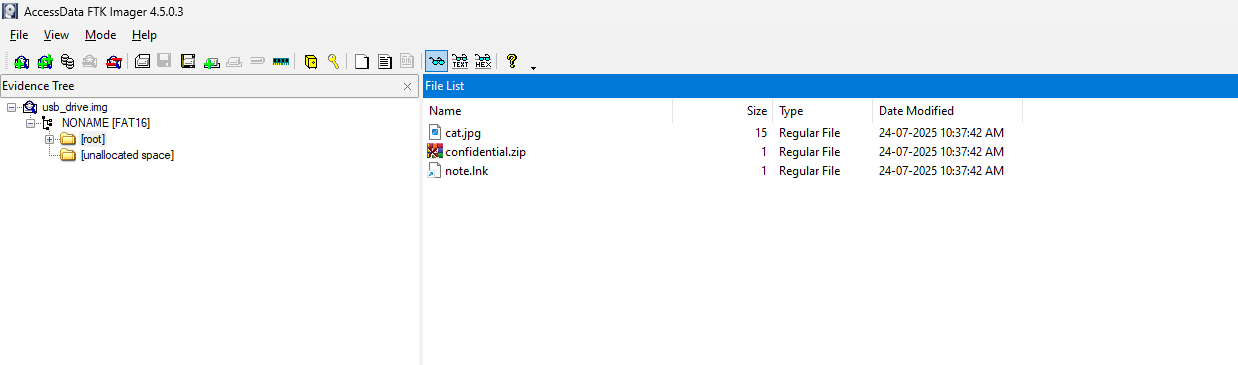Viewport: 1238px width, 365px height.
Task: Sort file list by Date Modified column
Action: tap(948, 111)
